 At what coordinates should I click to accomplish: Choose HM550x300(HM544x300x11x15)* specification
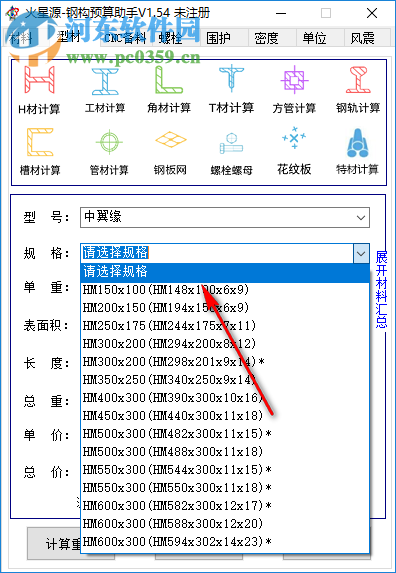click(x=225, y=469)
